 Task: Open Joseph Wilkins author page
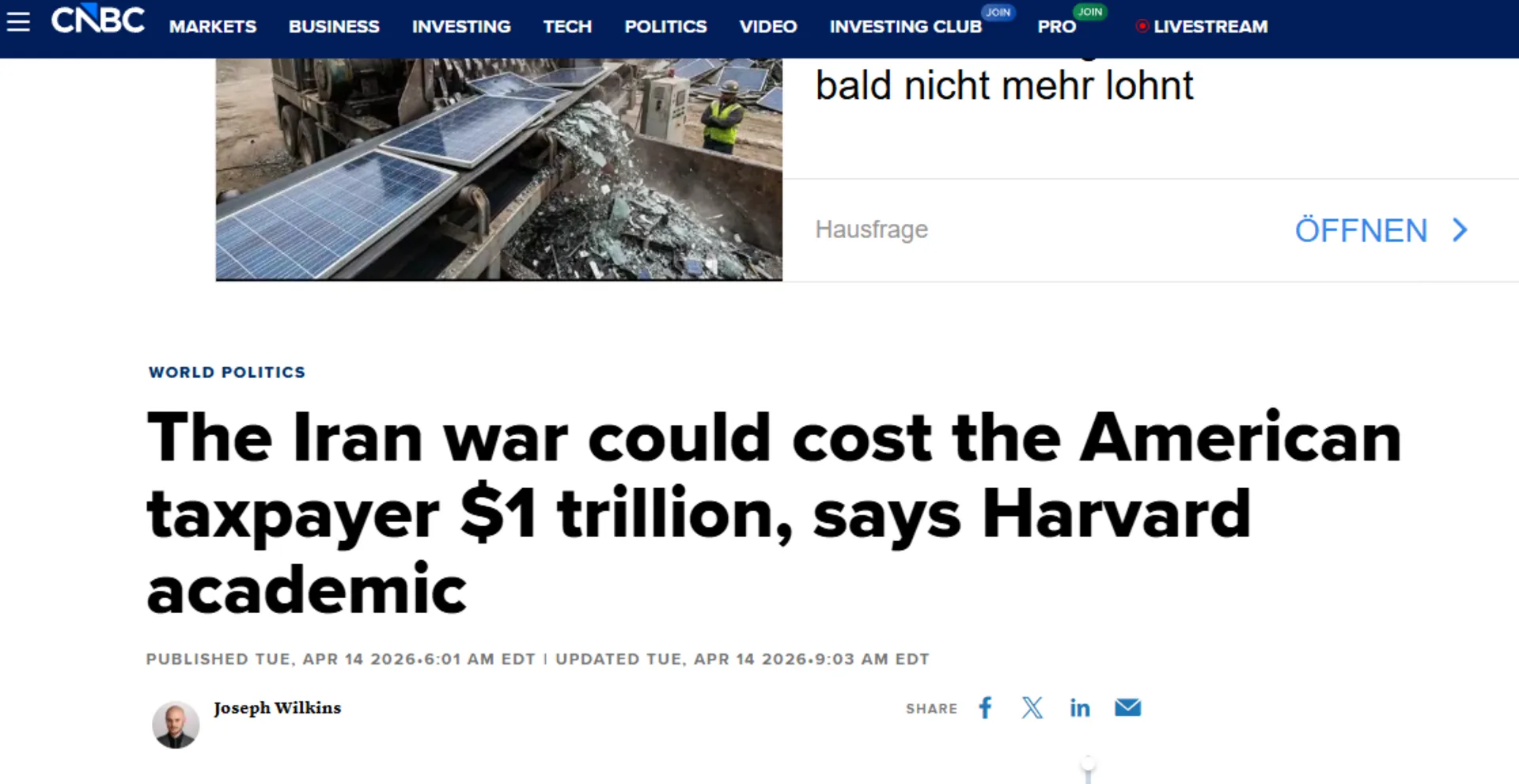277,708
